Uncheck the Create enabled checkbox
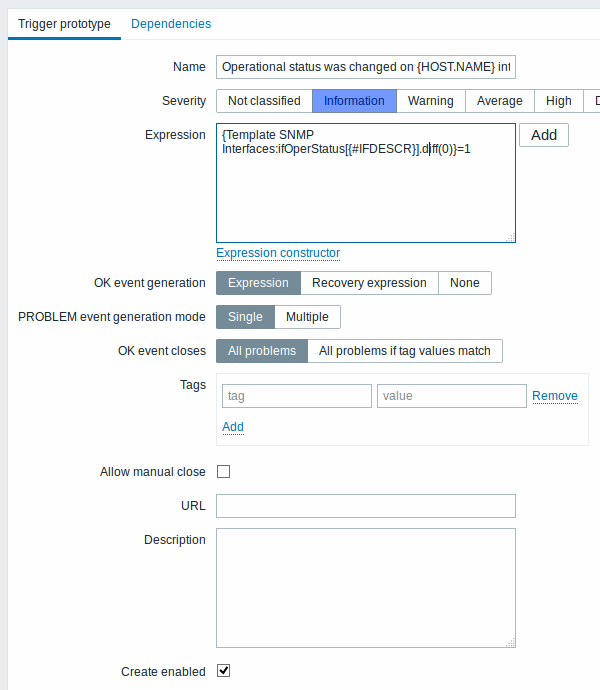This screenshot has height=690, width=600. click(x=224, y=671)
